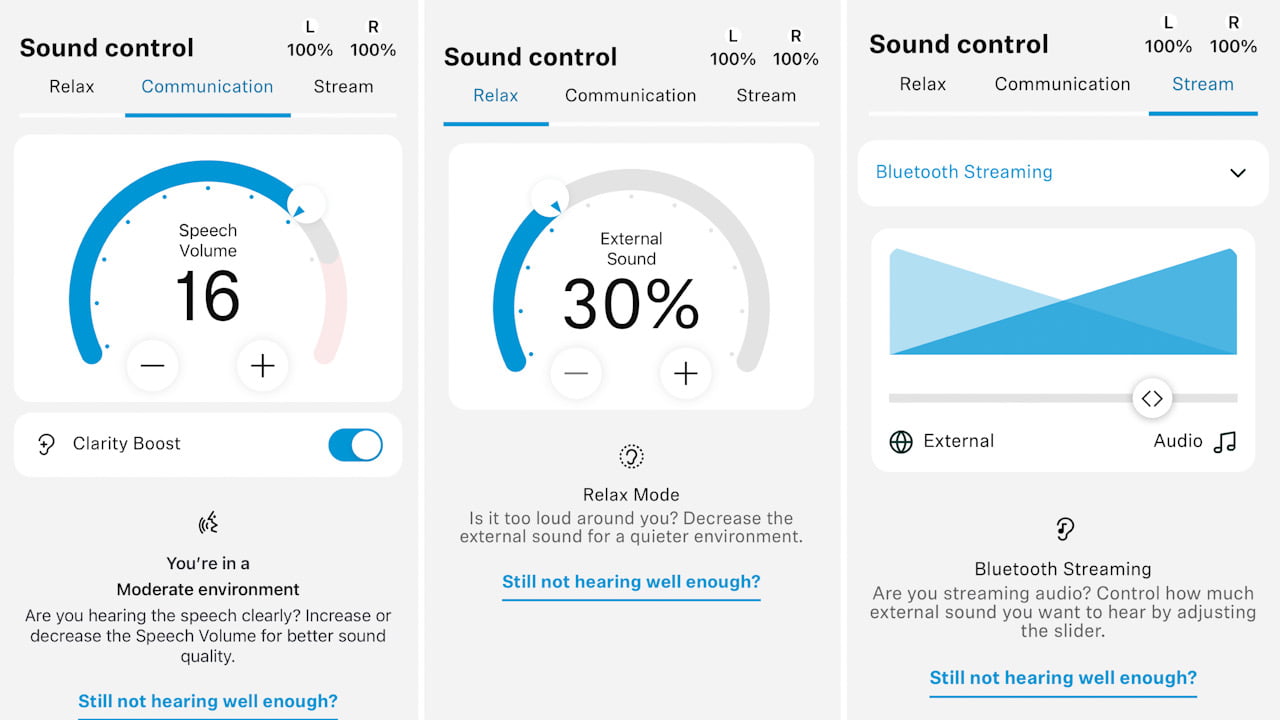Decrease Speech Volume with minus button

point(152,366)
